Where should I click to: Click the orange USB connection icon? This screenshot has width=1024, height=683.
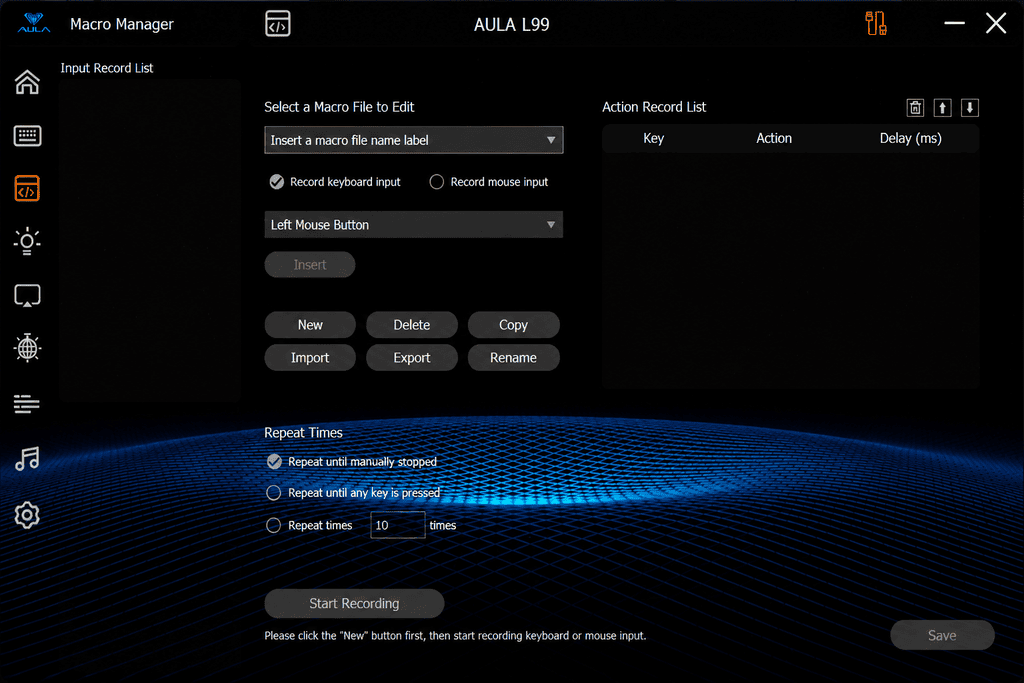coord(875,24)
